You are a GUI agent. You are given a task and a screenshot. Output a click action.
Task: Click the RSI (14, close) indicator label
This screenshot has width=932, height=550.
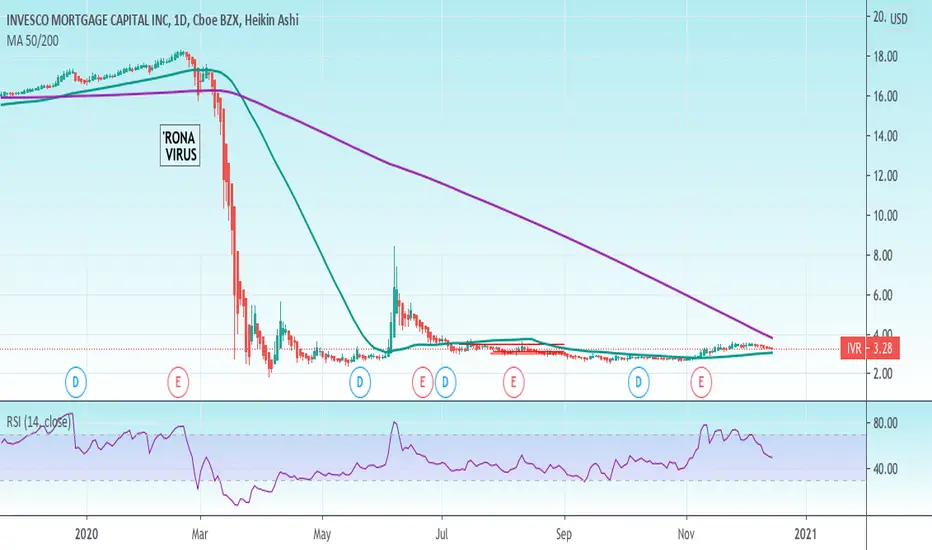coord(39,422)
